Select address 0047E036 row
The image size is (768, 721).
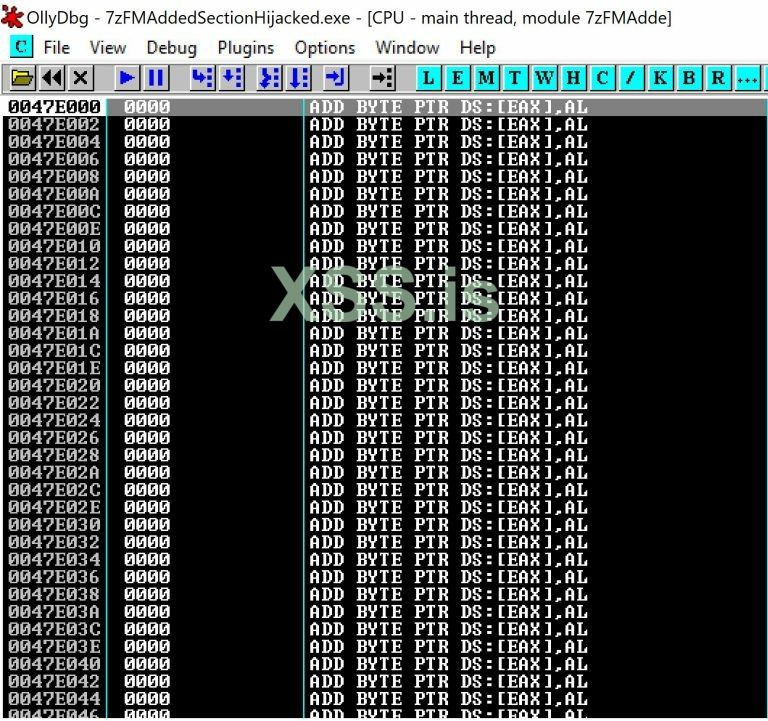pos(384,577)
